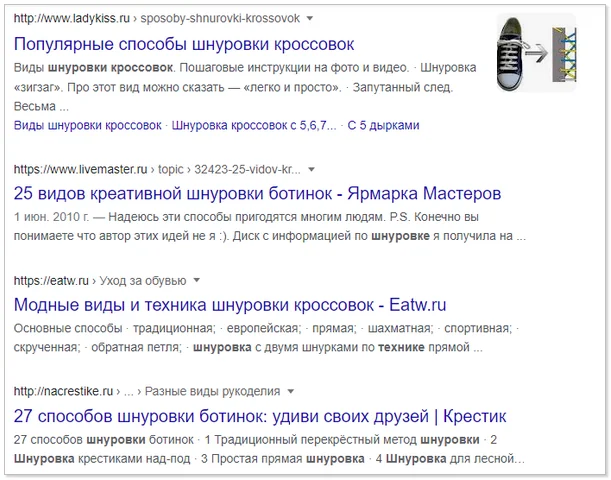Follow sitelink 'С 5 дырками'

pyautogui.click(x=383, y=125)
